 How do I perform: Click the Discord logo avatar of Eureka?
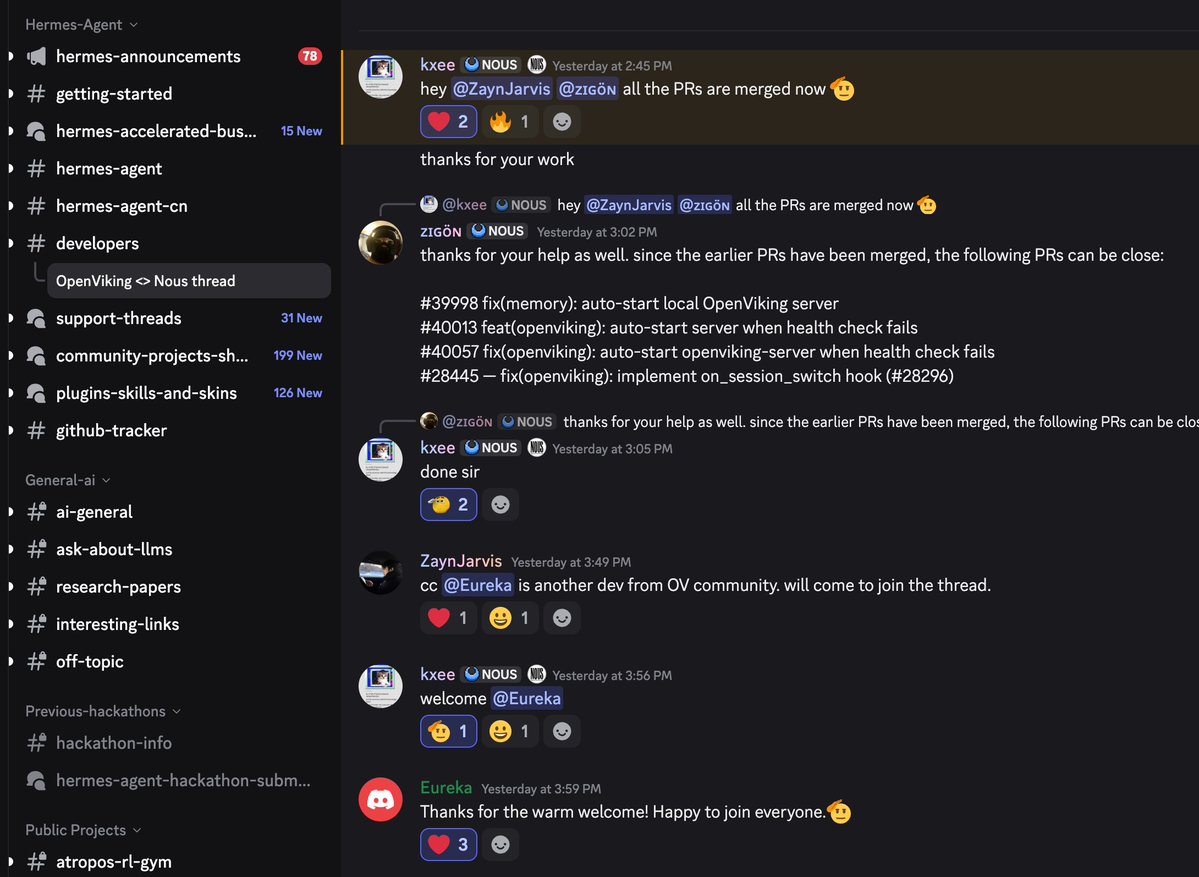click(380, 799)
